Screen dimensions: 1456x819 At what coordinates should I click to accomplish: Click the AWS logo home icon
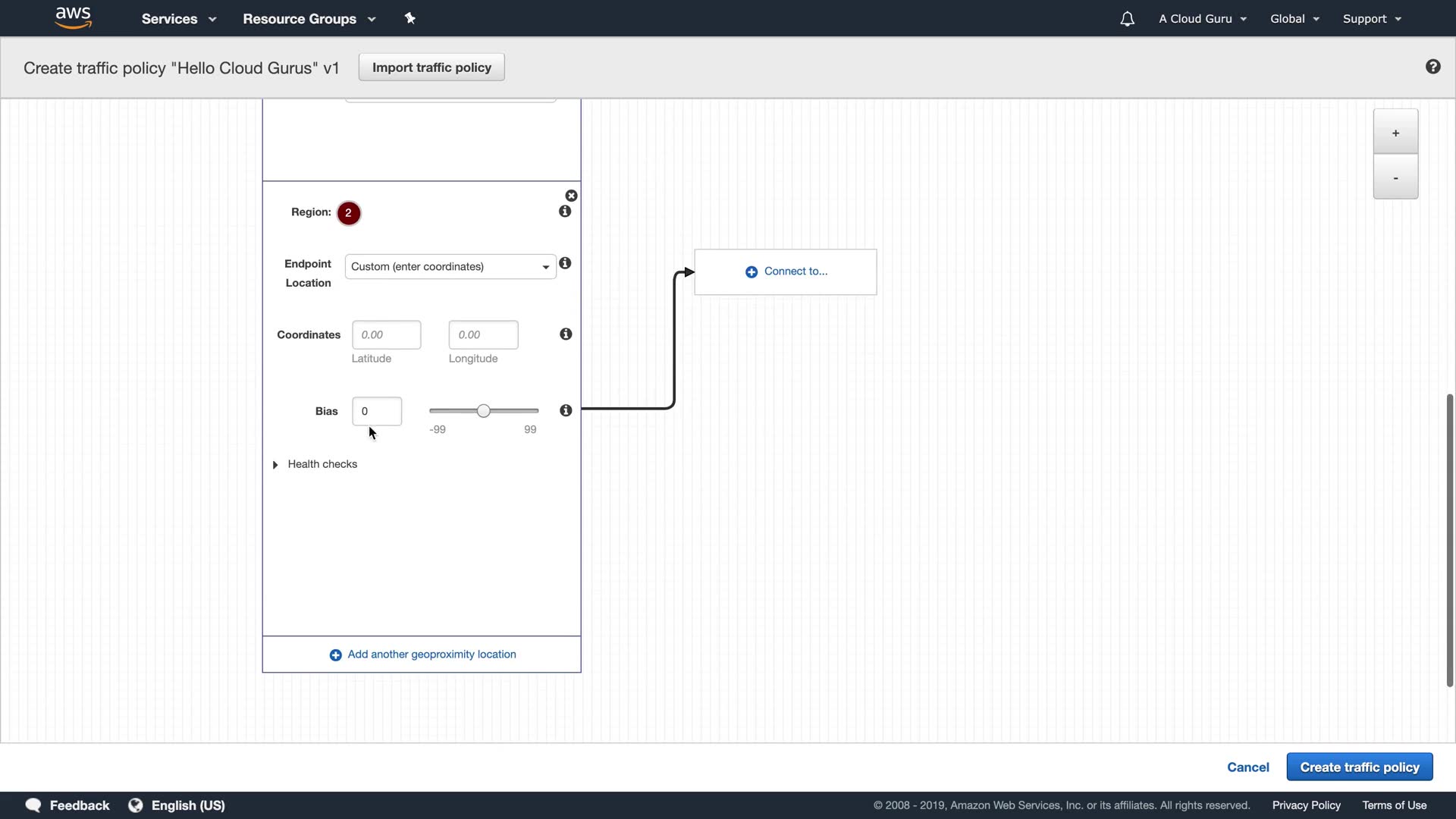point(74,17)
